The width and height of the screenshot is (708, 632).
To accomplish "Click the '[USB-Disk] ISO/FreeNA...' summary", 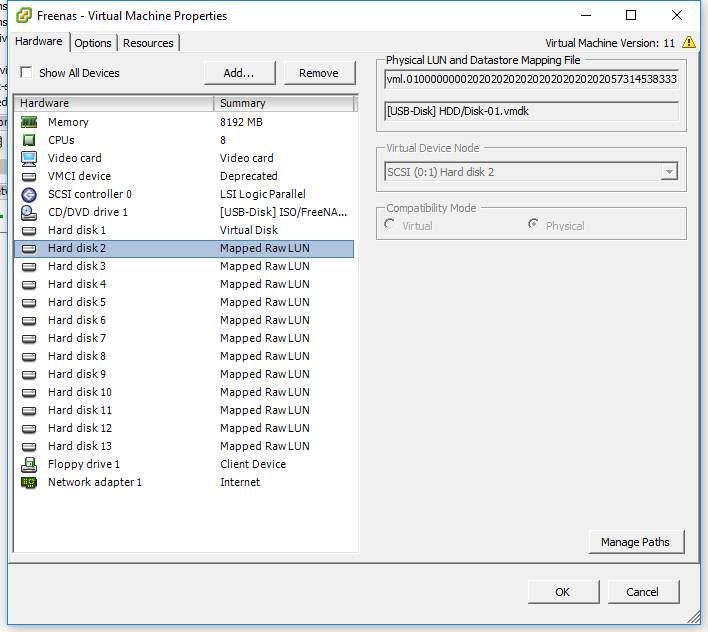I will pyautogui.click(x=284, y=213).
